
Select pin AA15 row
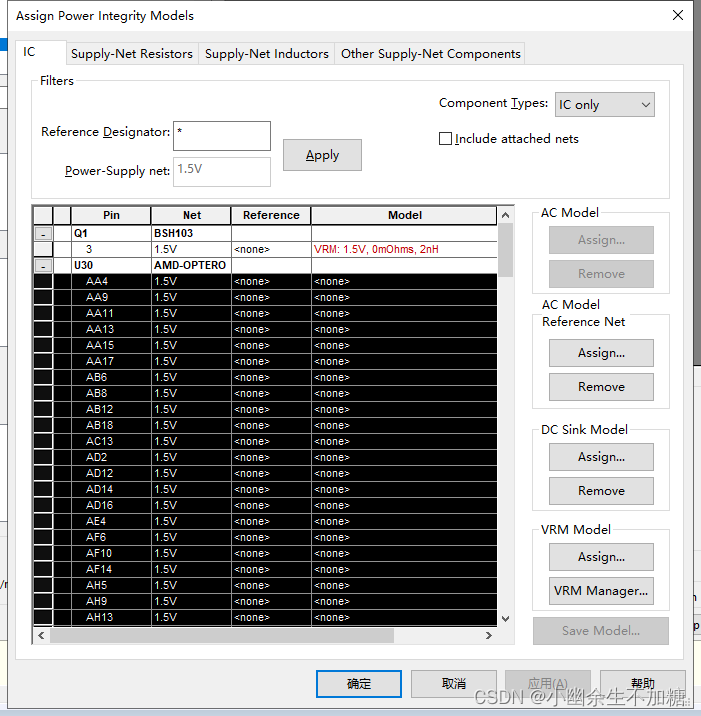tap(265, 345)
